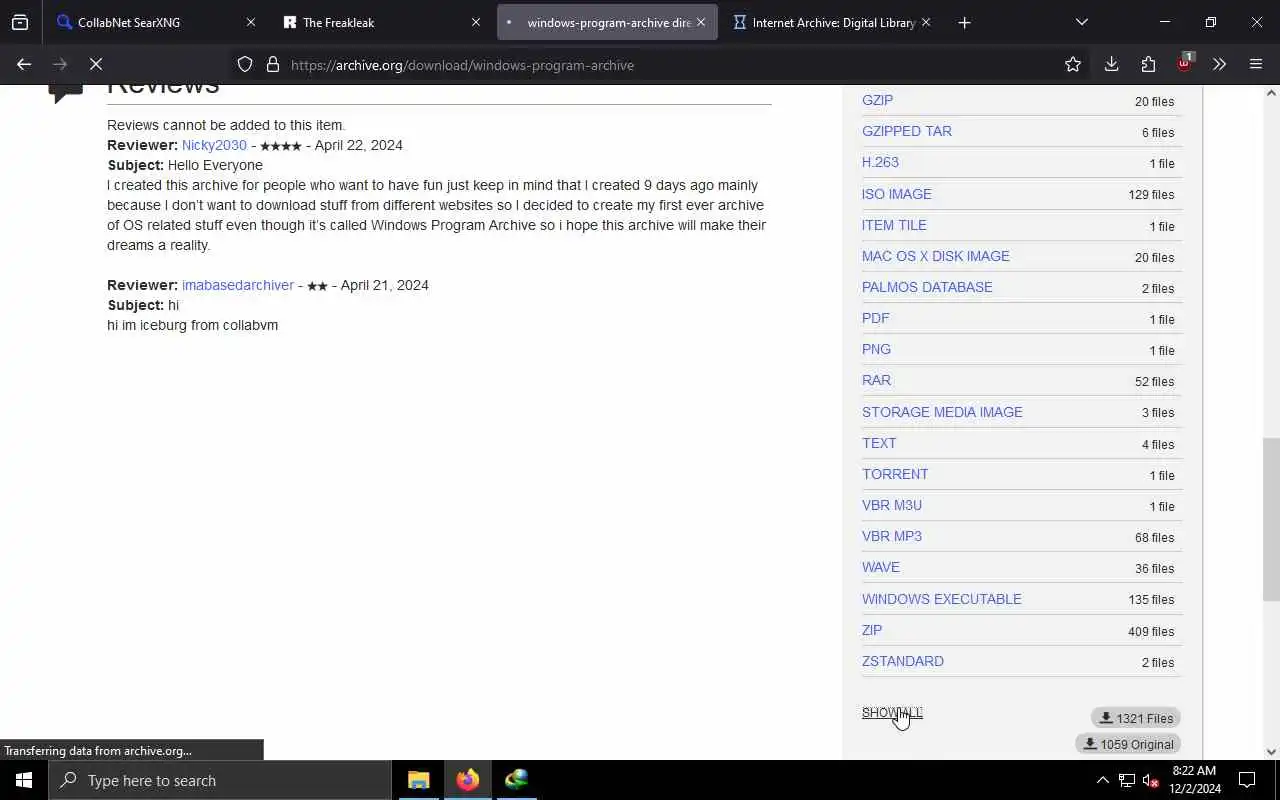Click taskbar search box
1280x800 pixels.
click(x=220, y=780)
